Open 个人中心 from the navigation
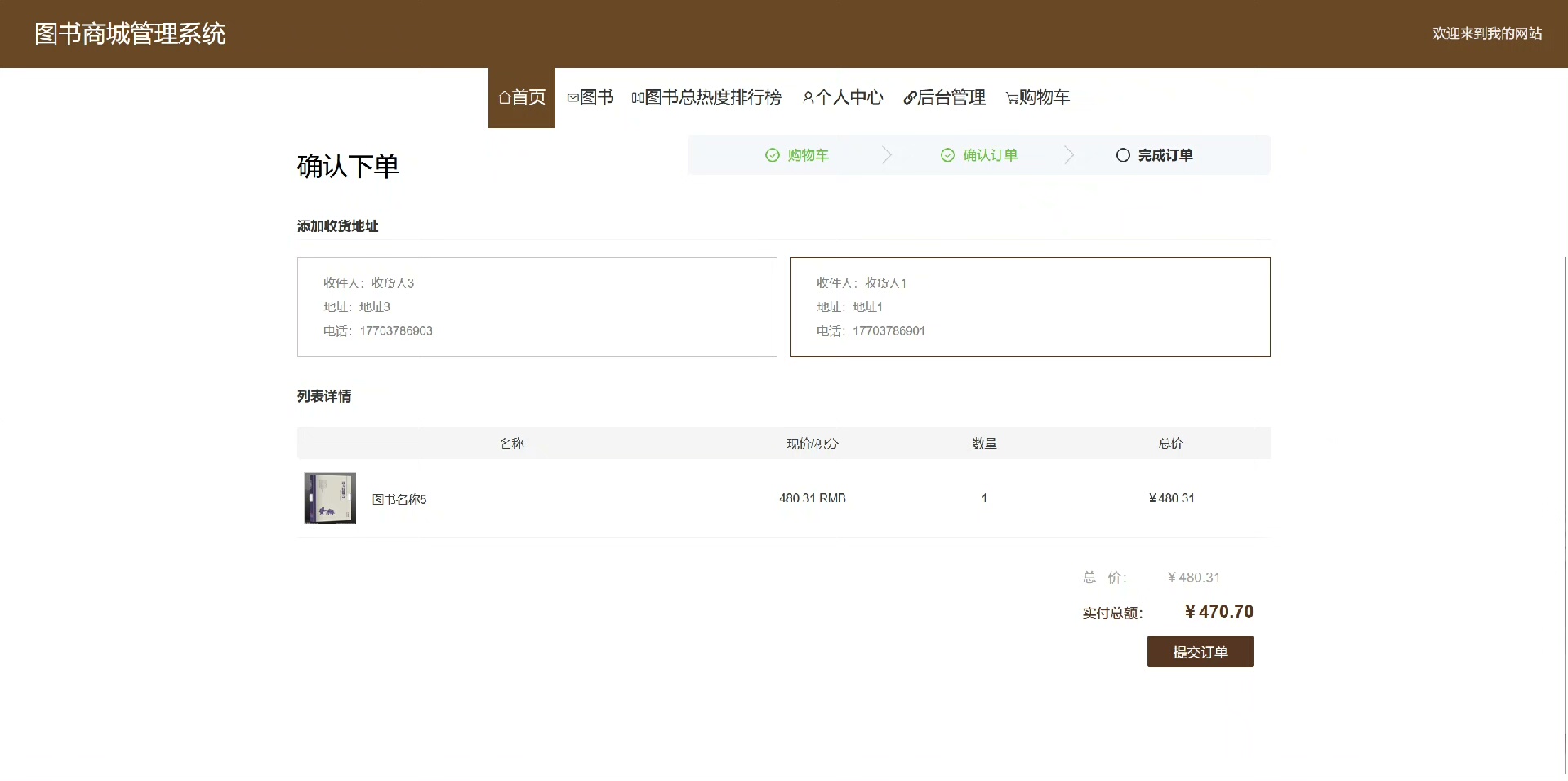 [843, 98]
